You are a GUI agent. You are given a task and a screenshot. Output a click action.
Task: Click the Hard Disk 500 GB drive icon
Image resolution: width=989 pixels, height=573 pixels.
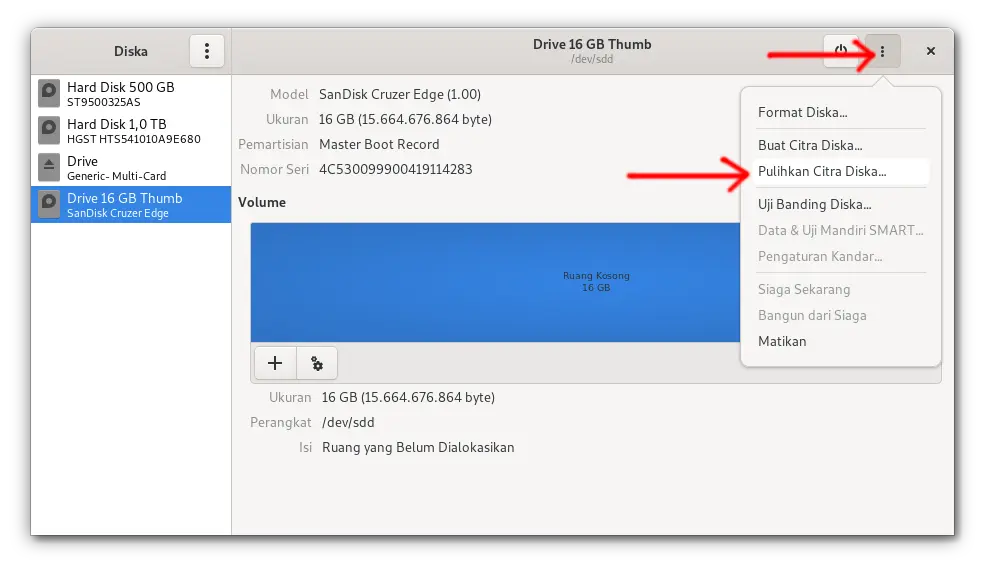tap(49, 93)
